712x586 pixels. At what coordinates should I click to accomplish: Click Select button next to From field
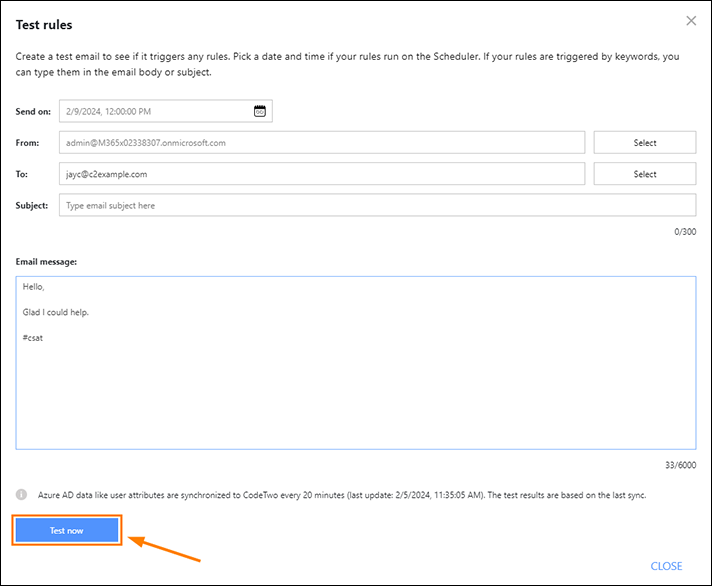click(x=645, y=143)
